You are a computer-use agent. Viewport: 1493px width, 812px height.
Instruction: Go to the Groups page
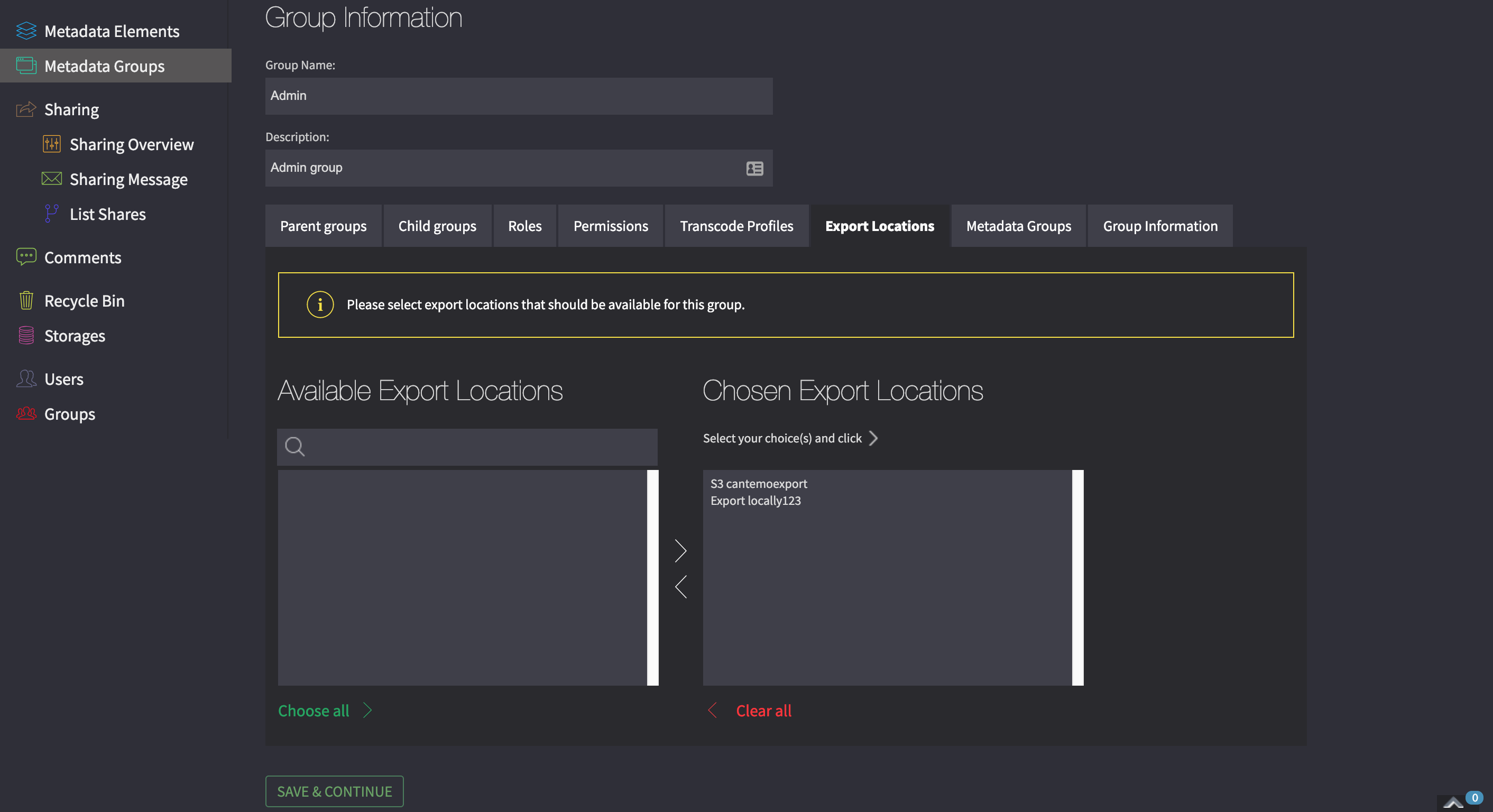point(70,413)
